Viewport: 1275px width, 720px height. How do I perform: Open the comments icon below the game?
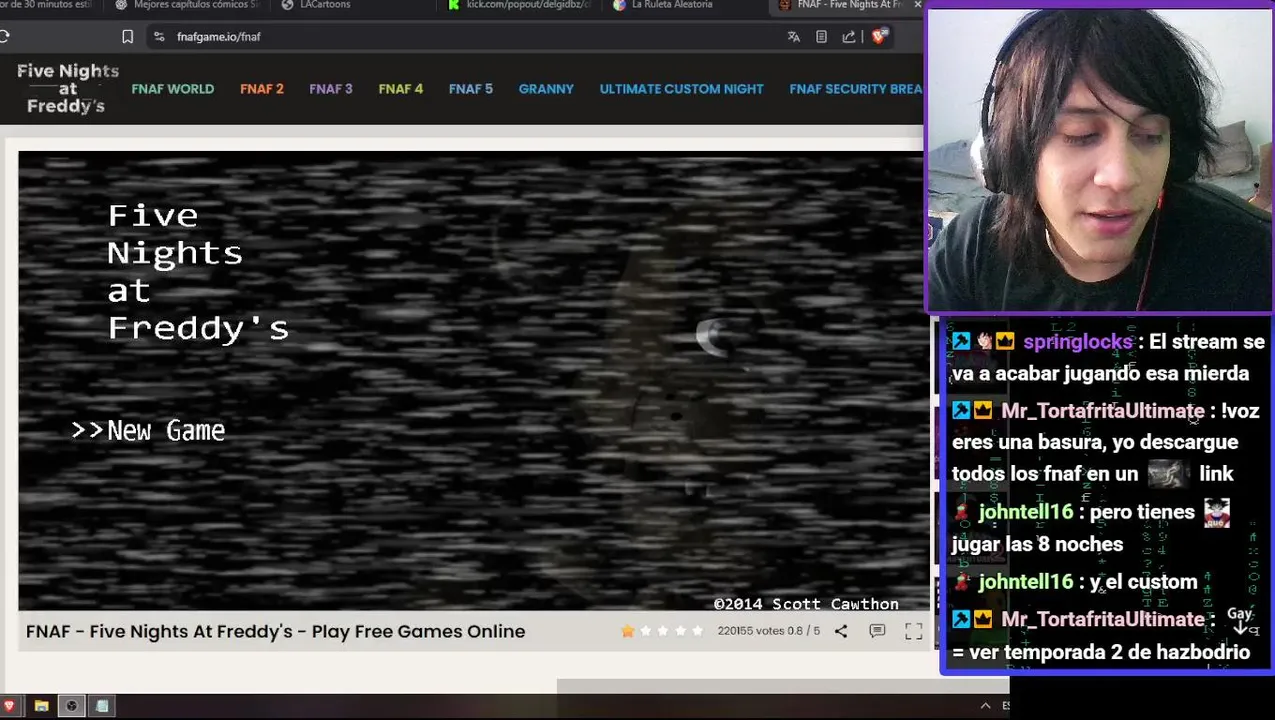pyautogui.click(x=877, y=631)
